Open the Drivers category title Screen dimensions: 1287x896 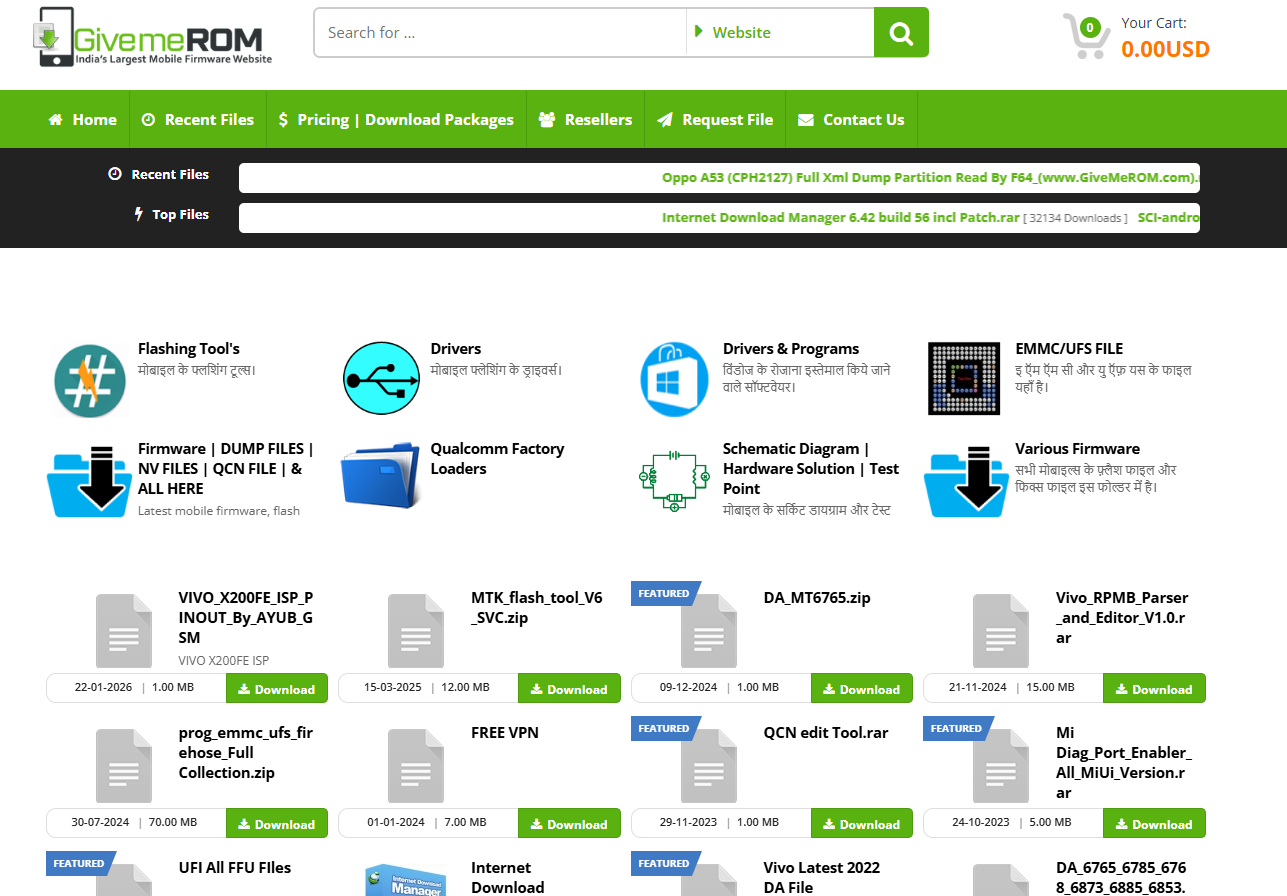click(x=456, y=349)
